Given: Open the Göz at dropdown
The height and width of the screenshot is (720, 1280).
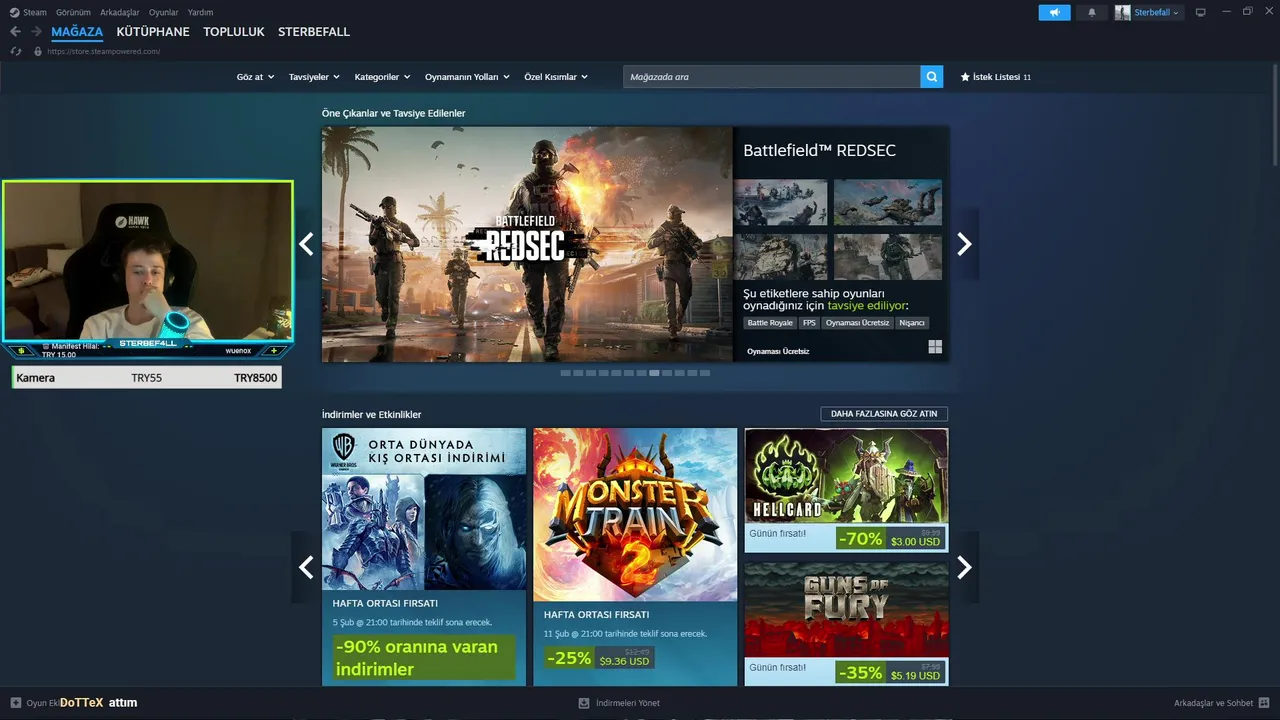Looking at the screenshot, I should pos(255,77).
